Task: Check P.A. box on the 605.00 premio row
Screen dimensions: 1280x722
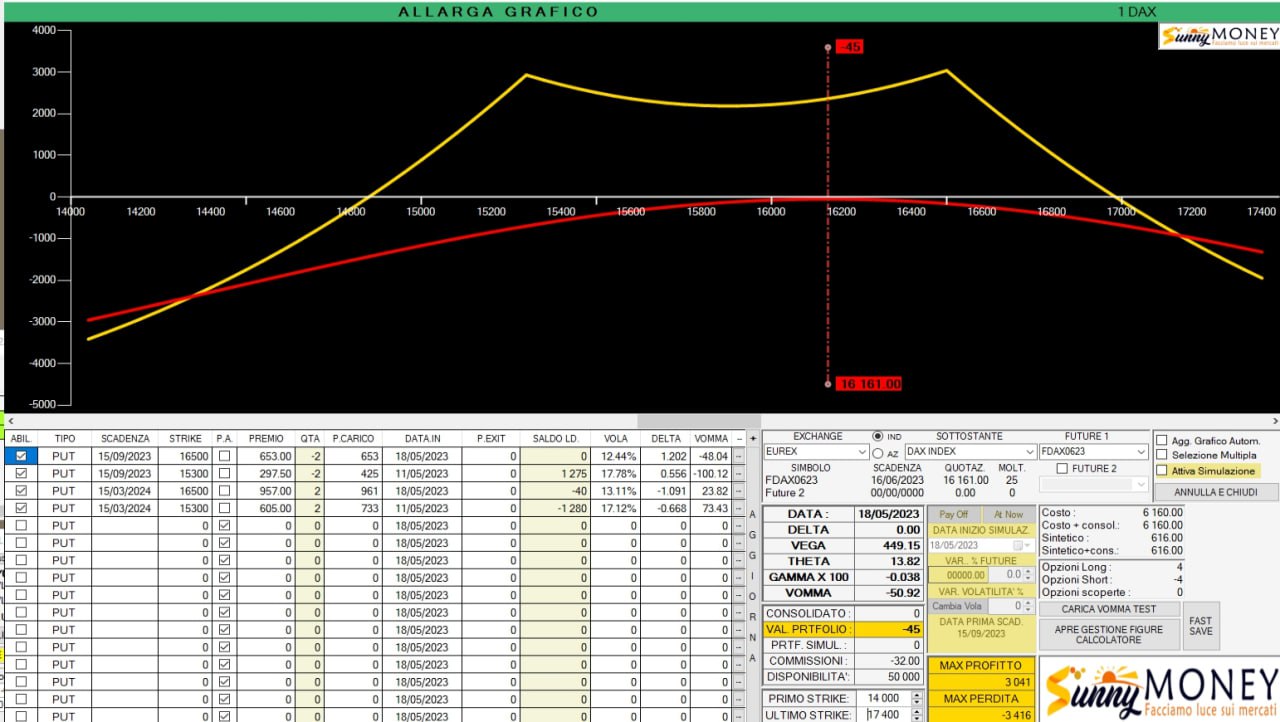Action: pyautogui.click(x=224, y=508)
